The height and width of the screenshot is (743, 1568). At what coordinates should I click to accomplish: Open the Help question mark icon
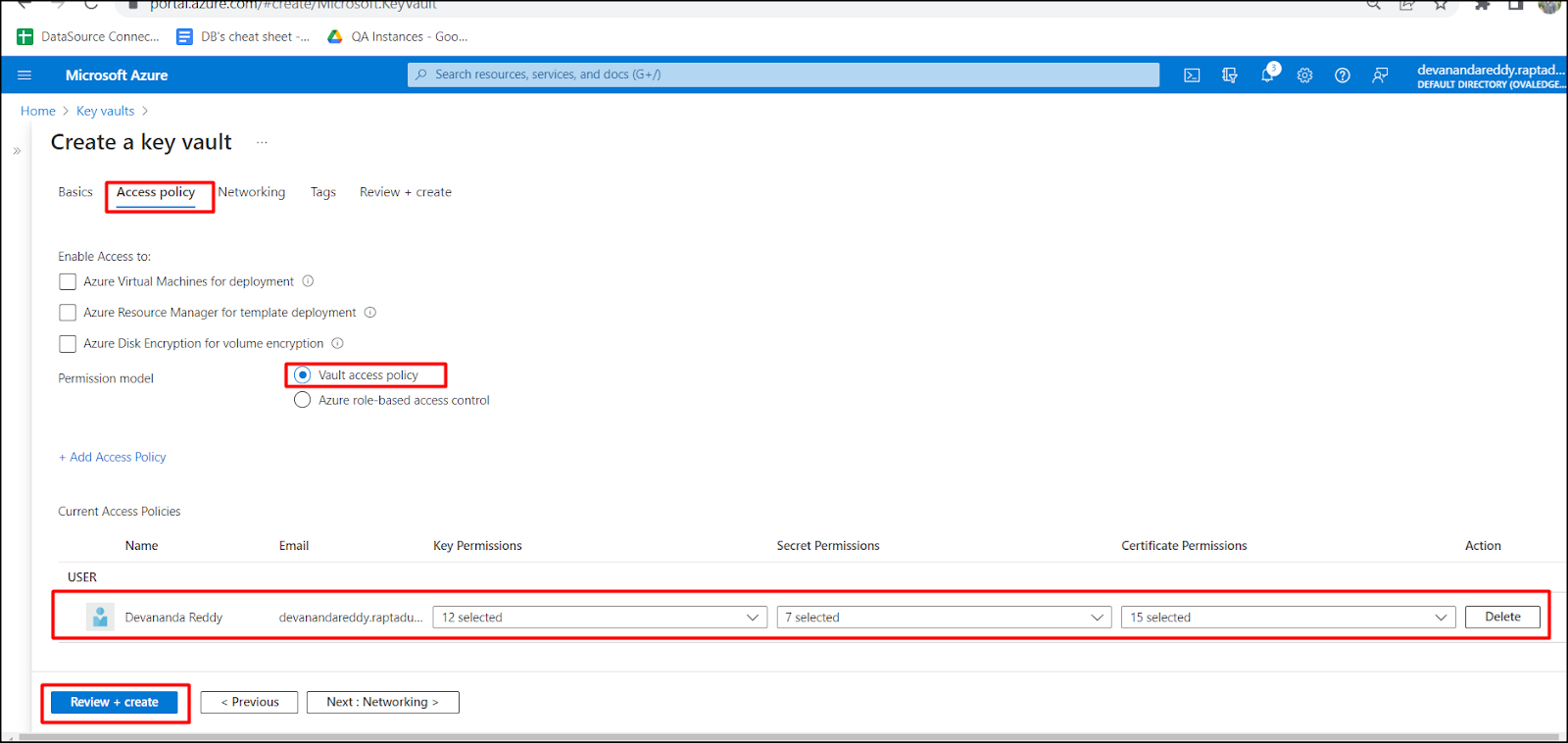[1343, 75]
